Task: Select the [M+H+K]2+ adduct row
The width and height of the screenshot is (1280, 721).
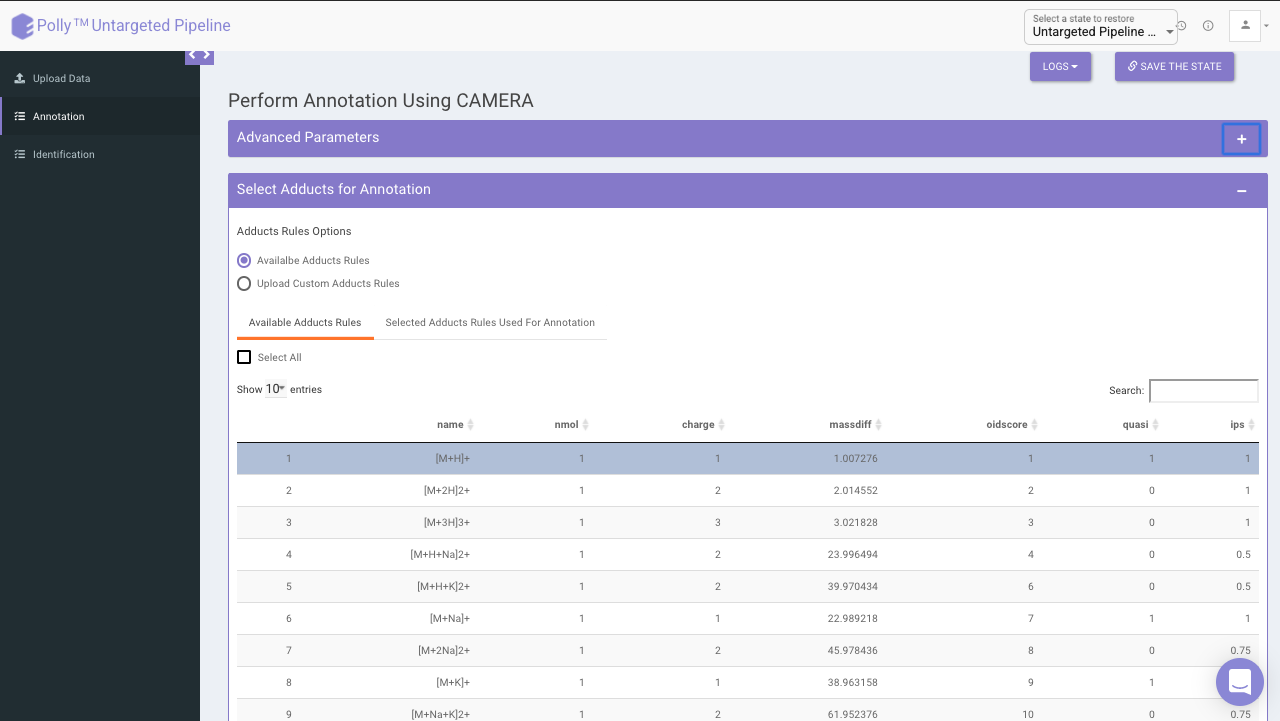Action: point(748,587)
